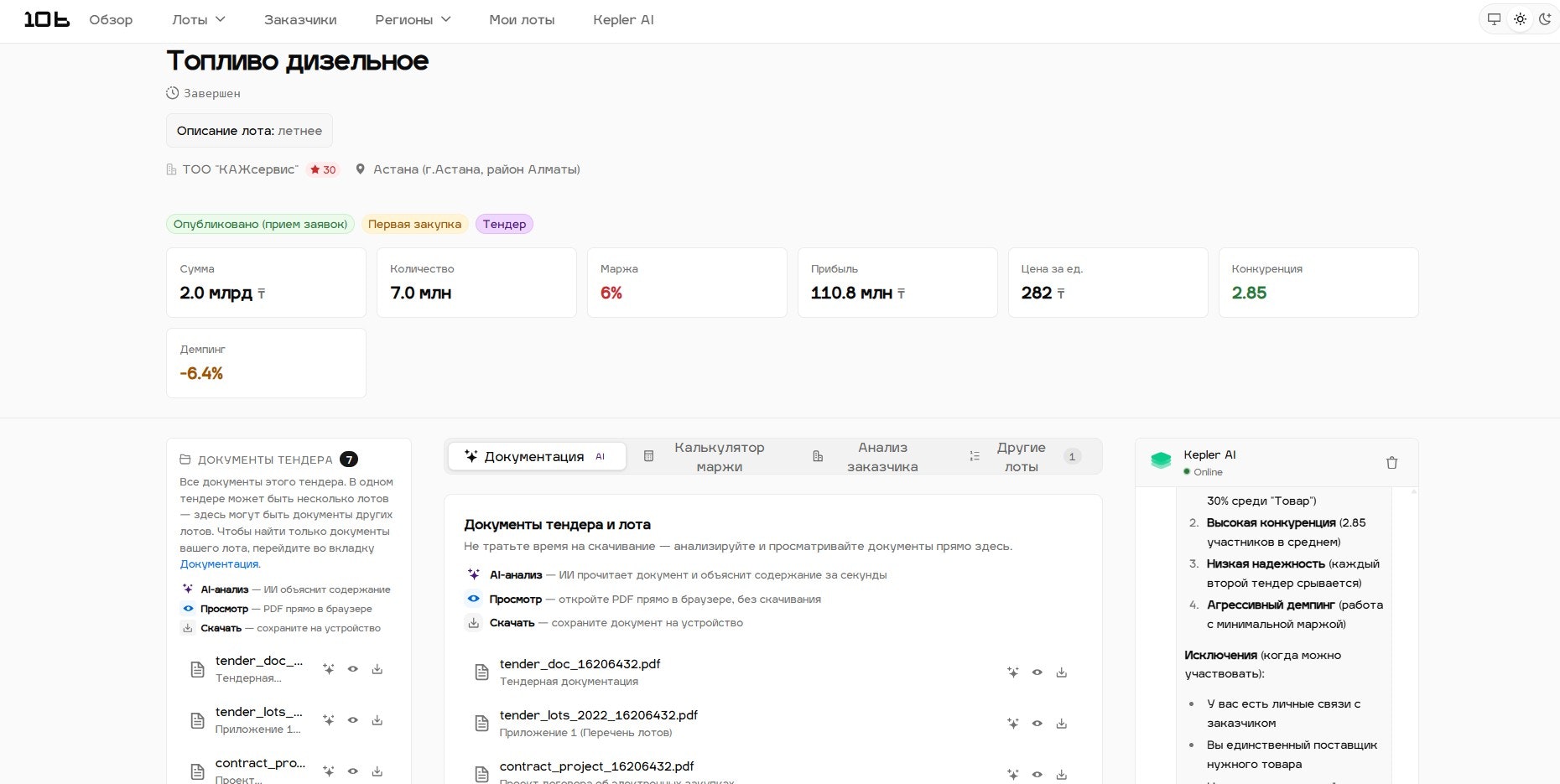Go to Мои лоты page
1560x784 pixels.
pos(522,19)
